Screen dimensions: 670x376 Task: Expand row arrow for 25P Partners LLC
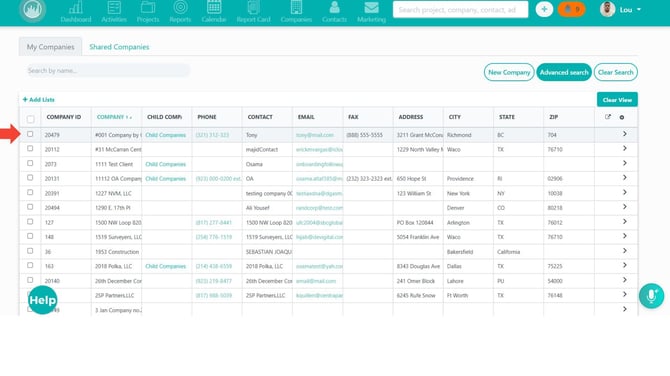coord(625,294)
